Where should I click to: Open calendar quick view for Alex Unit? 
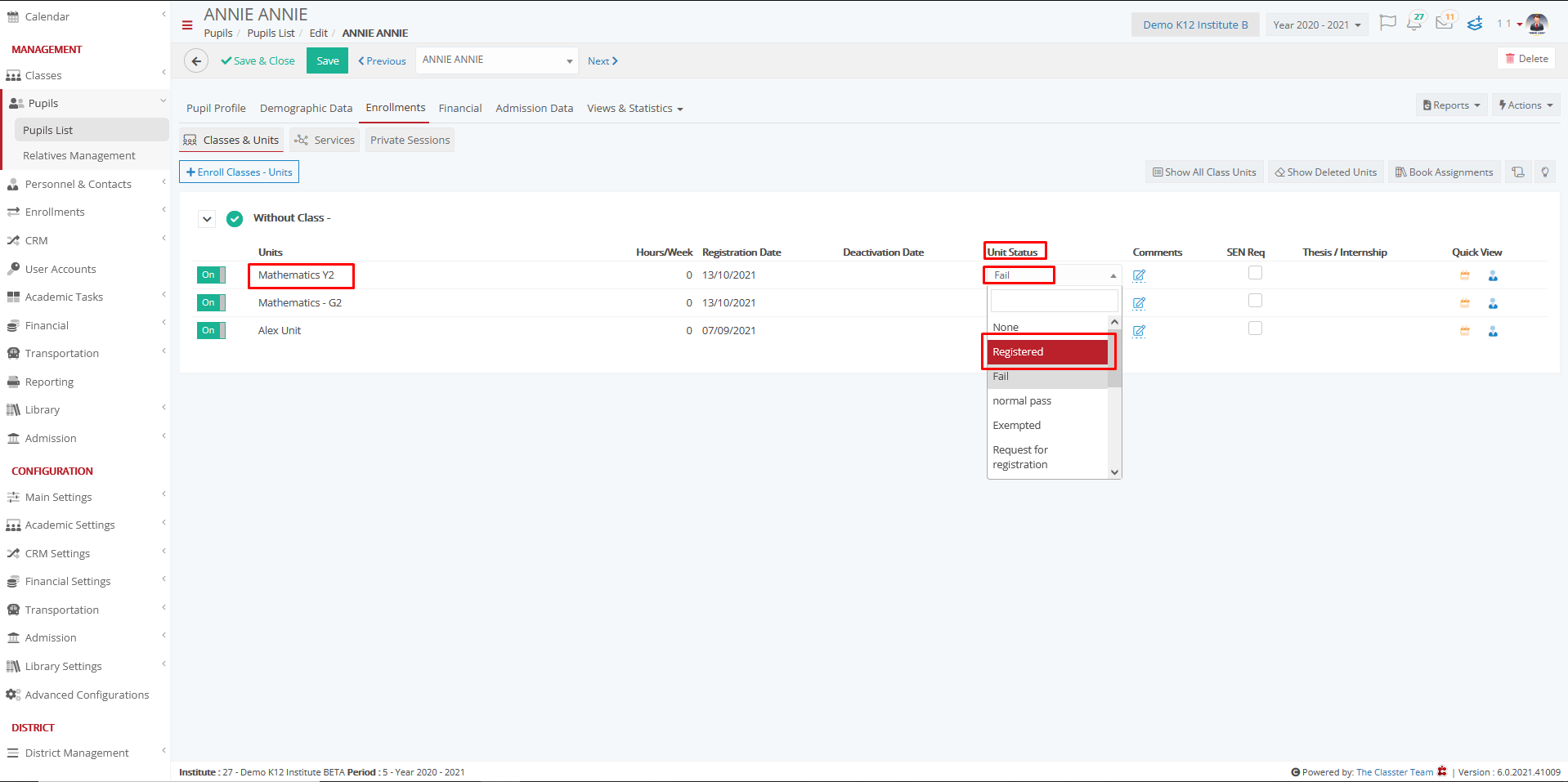(1465, 332)
